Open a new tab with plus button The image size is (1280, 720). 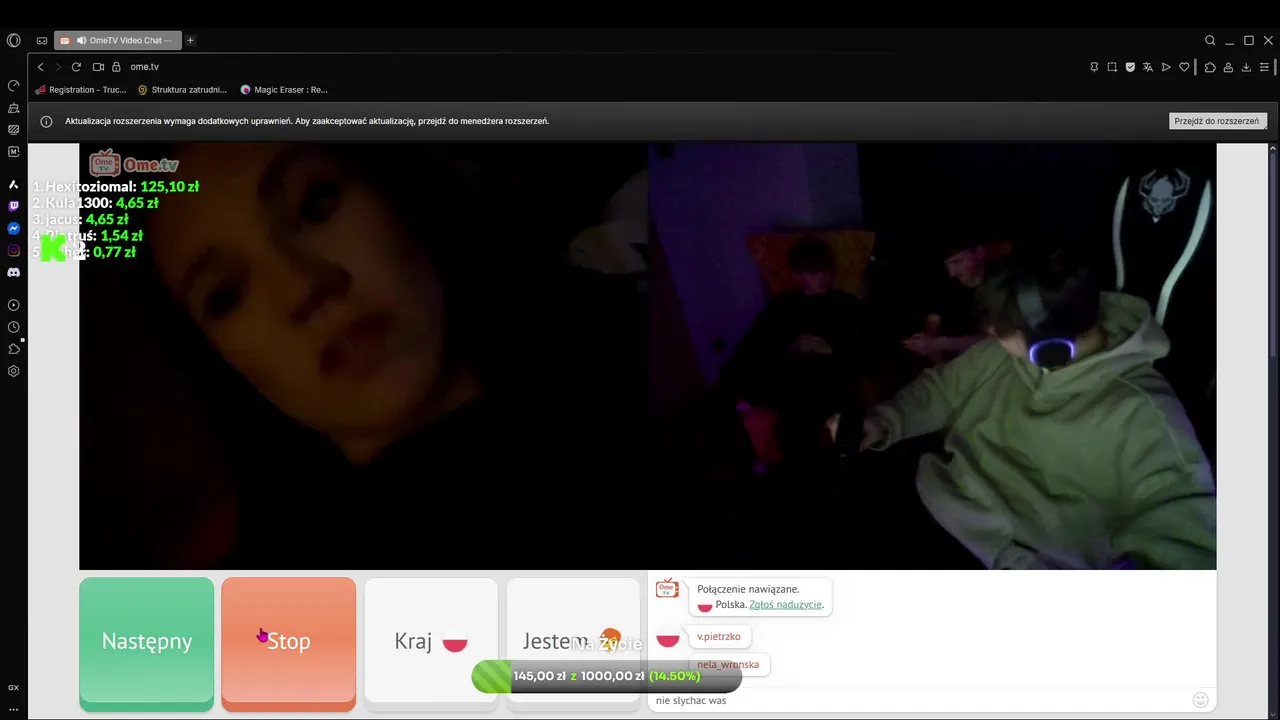[x=190, y=41]
